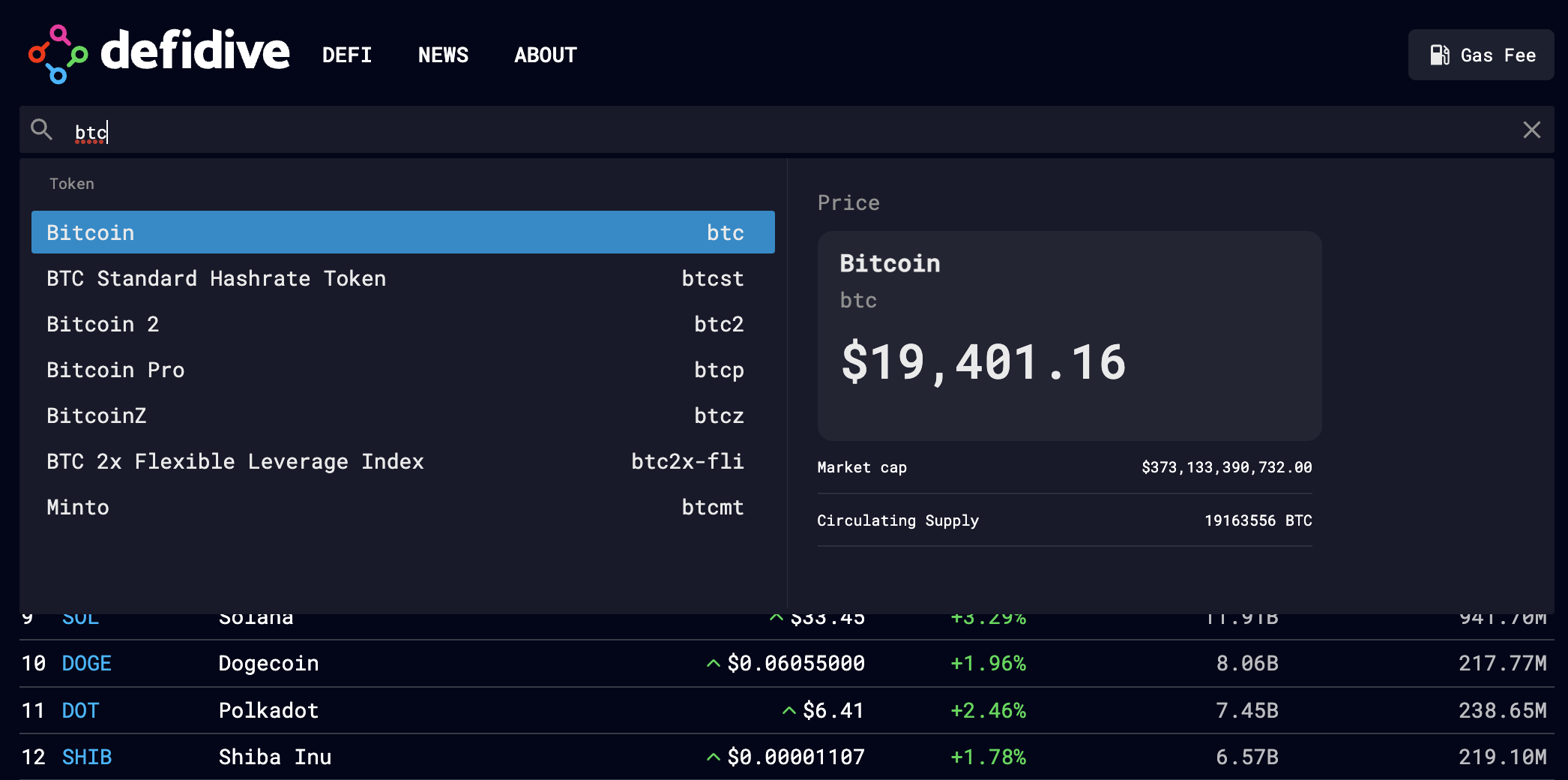The width and height of the screenshot is (1568, 780).
Task: Click Polkadot's 238.65M volume
Action: [1503, 710]
